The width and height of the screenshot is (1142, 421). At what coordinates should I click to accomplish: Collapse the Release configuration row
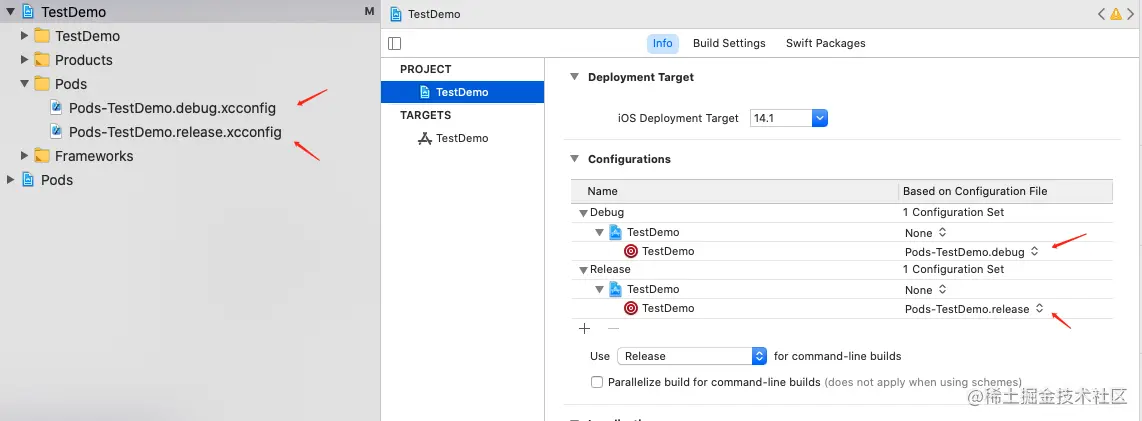pos(583,269)
